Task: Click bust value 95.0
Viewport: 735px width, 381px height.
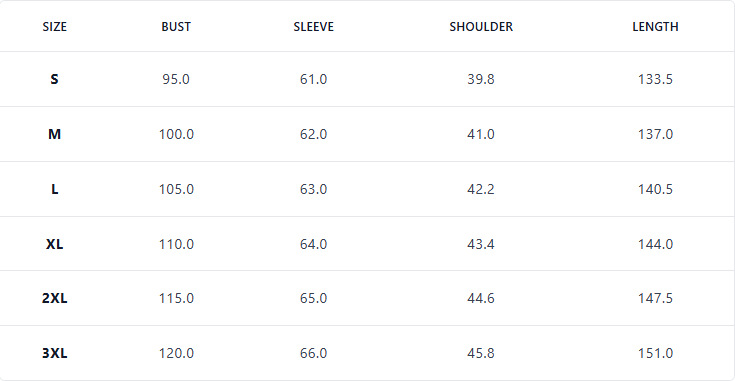Action: tap(176, 79)
